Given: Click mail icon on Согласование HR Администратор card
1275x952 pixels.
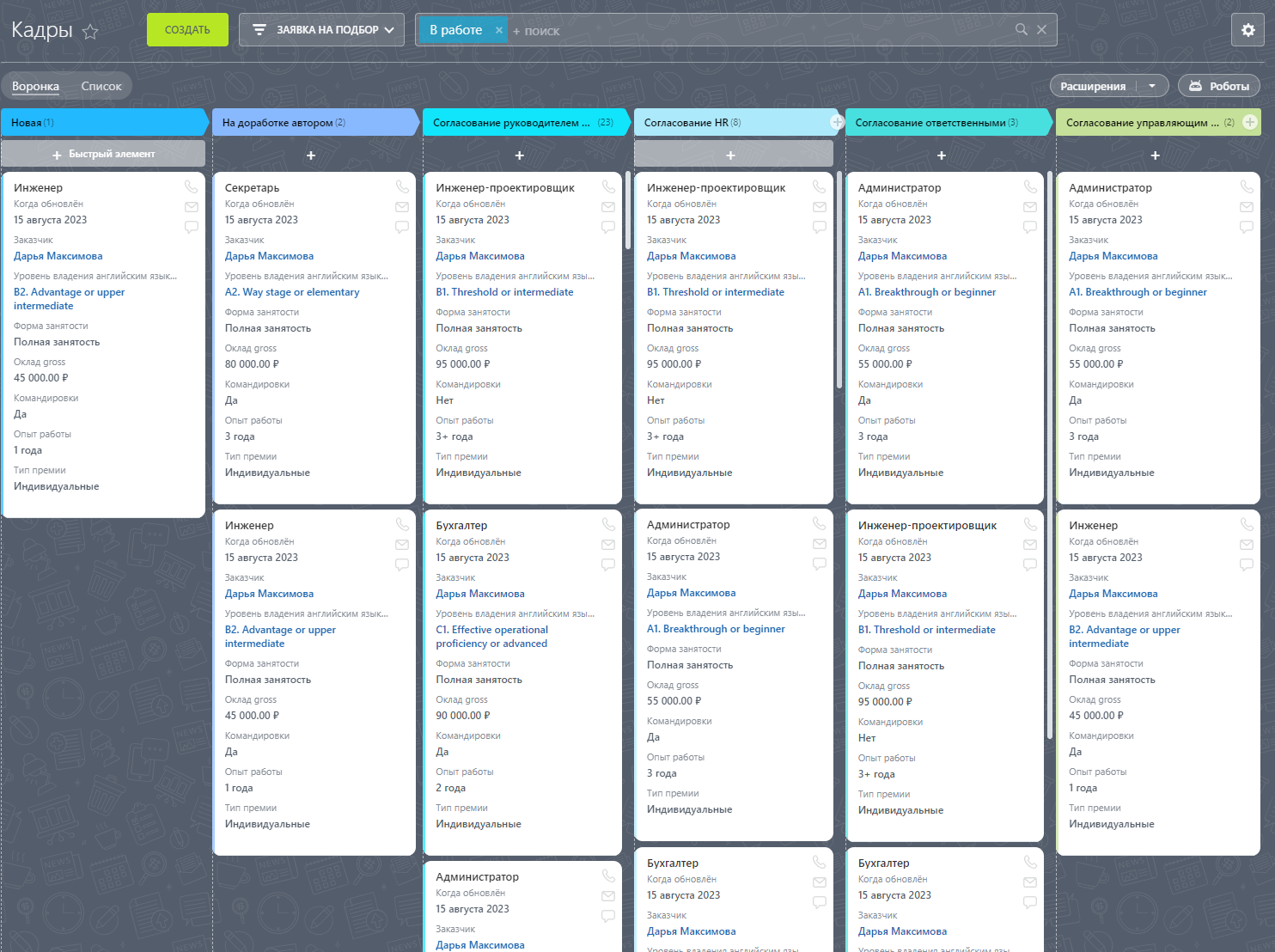Looking at the screenshot, I should [x=820, y=544].
